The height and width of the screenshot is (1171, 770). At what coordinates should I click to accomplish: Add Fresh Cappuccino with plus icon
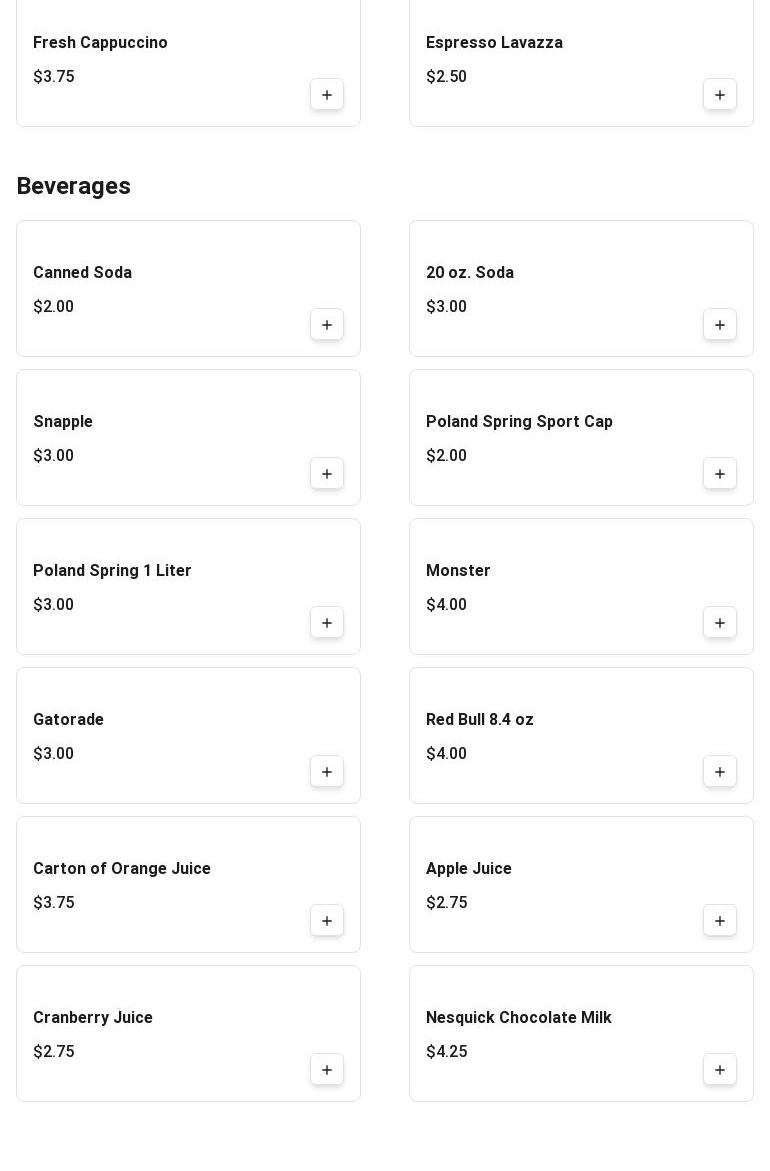click(327, 95)
